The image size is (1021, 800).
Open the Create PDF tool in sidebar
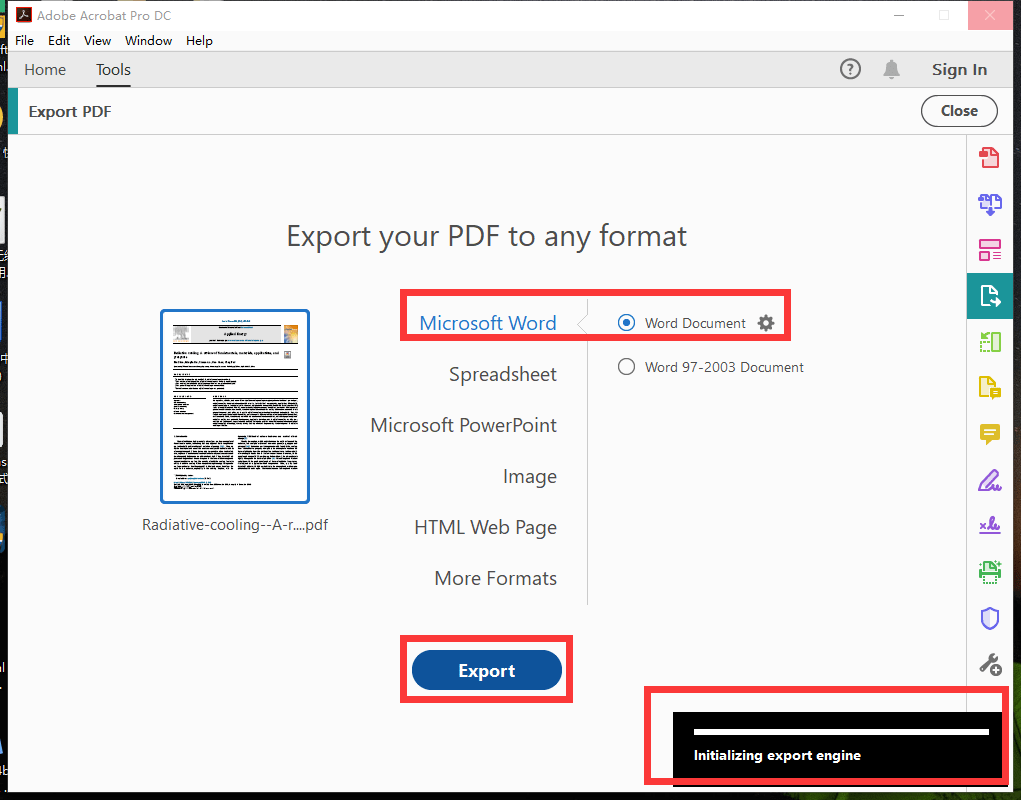point(989,157)
